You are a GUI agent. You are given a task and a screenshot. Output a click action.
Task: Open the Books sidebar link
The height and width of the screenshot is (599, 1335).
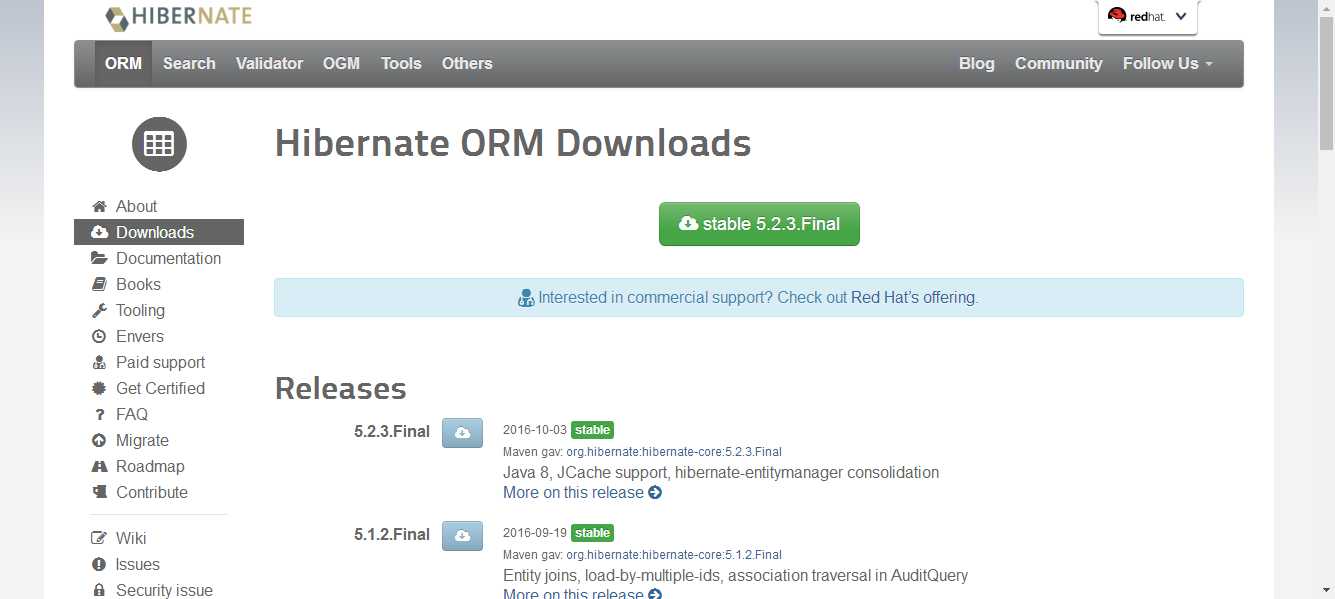point(138,284)
